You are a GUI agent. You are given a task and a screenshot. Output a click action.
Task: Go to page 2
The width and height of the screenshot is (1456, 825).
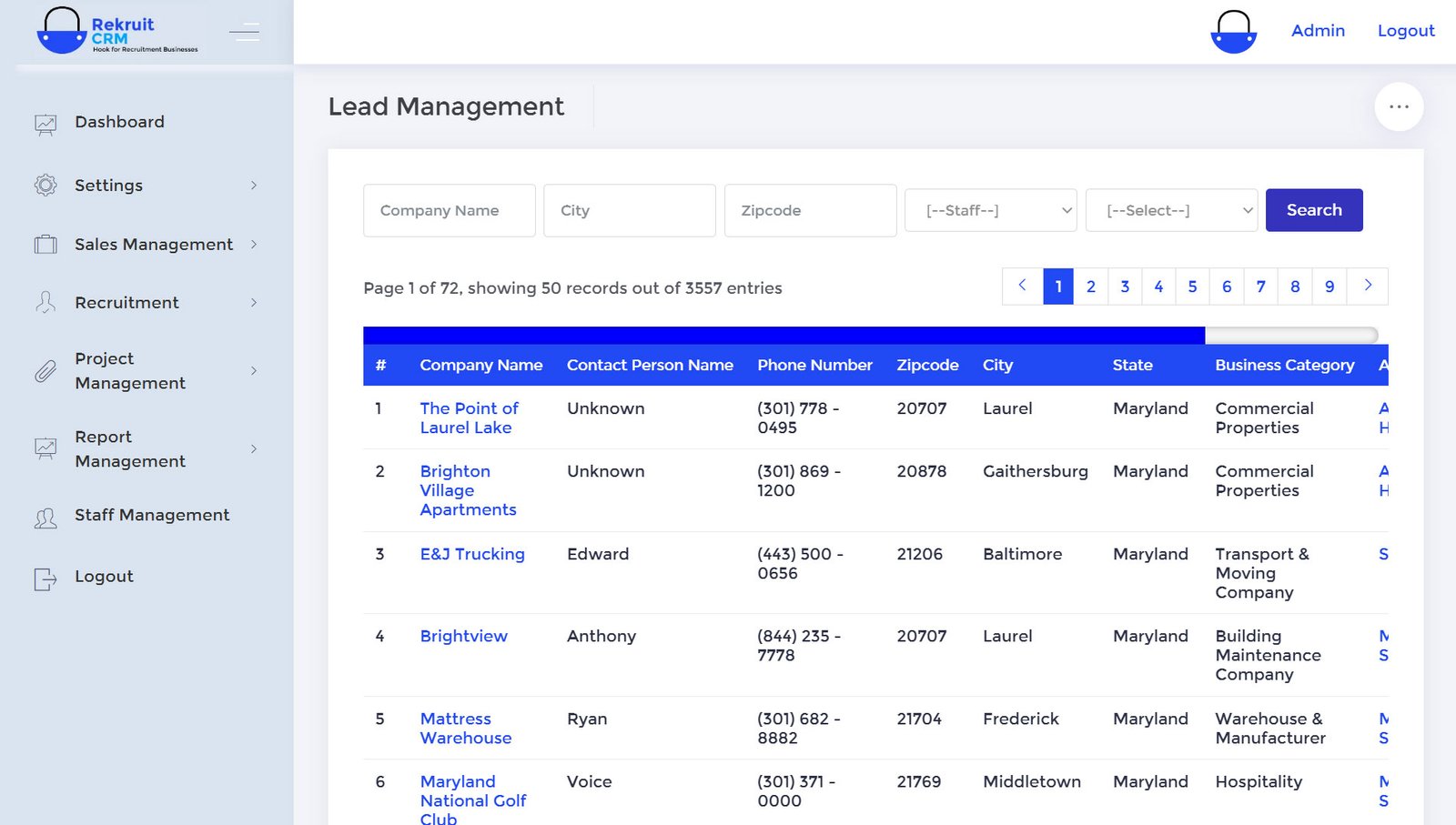click(x=1091, y=286)
